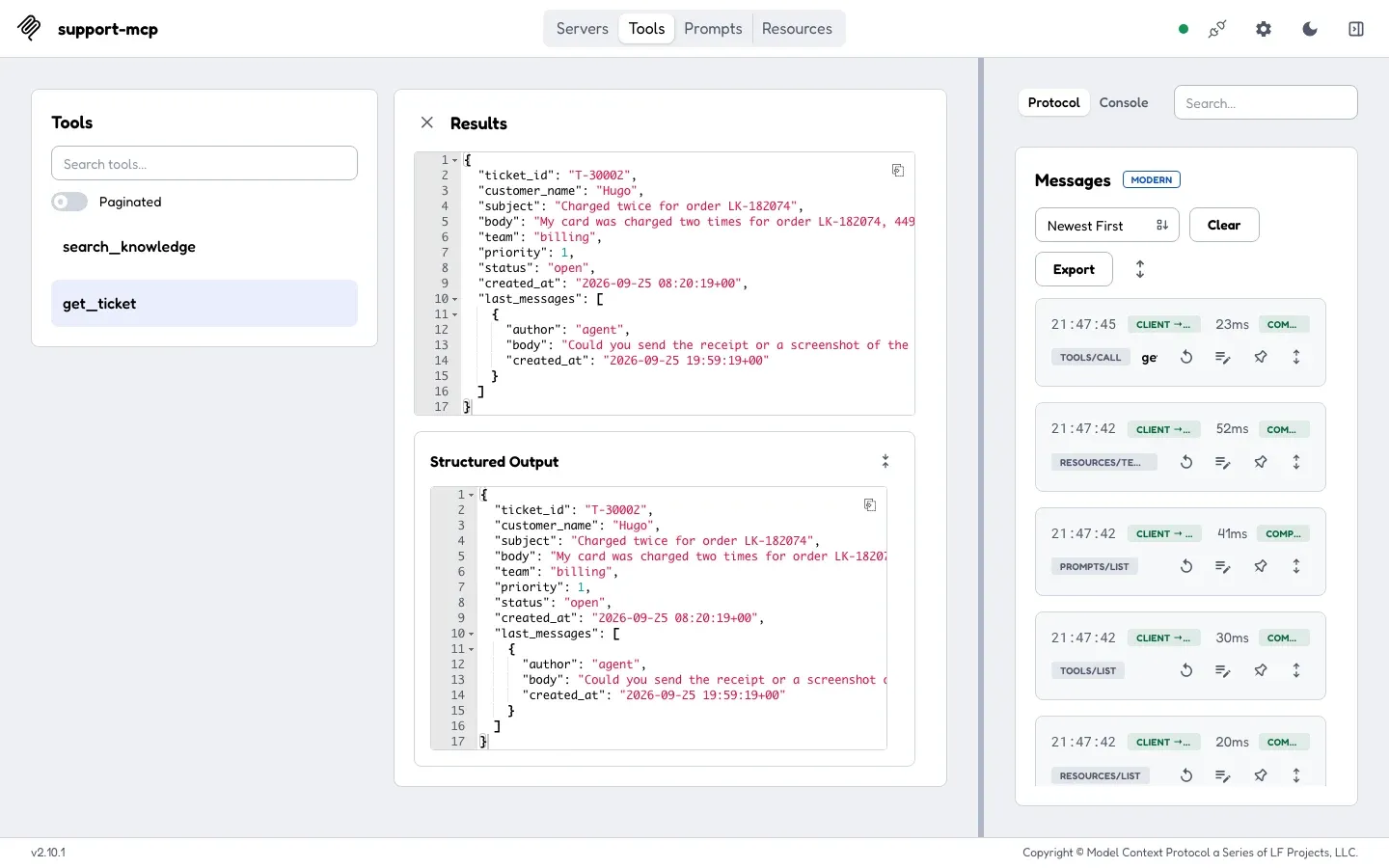Viewport: 1389px width, 868px height.
Task: Select the Protocol tab
Action: coord(1053,102)
